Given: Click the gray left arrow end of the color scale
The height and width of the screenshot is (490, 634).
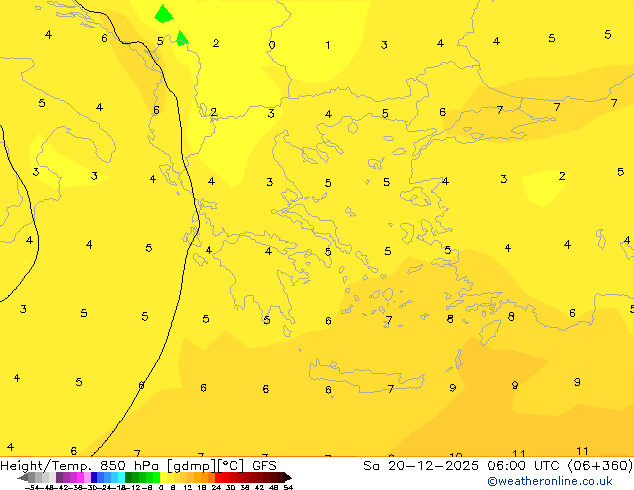Looking at the screenshot, I should pyautogui.click(x=23, y=477).
